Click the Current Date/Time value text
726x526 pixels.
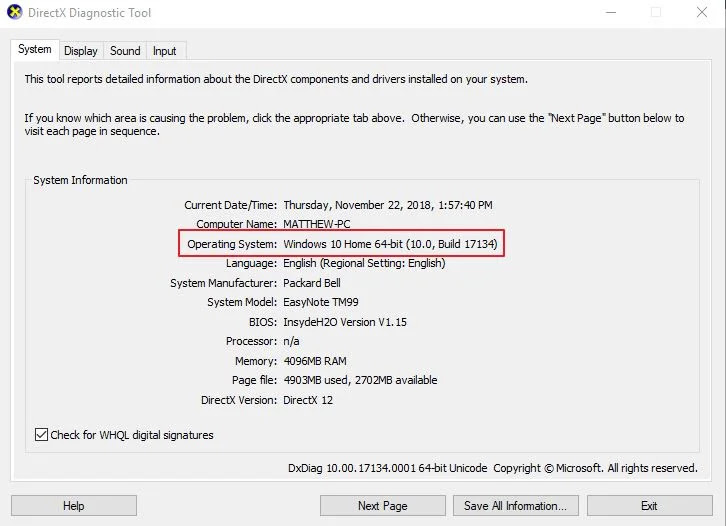pos(388,205)
